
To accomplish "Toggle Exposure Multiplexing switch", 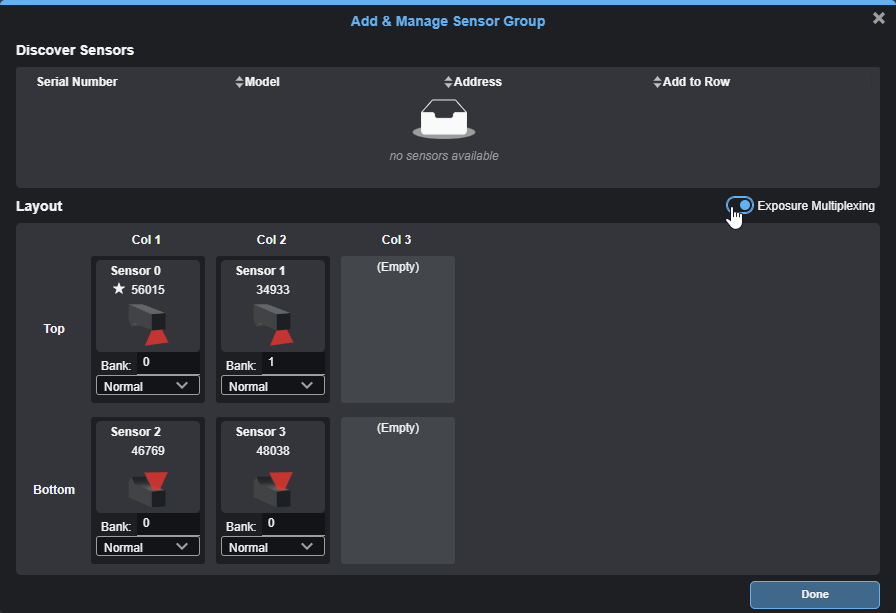I will 740,206.
